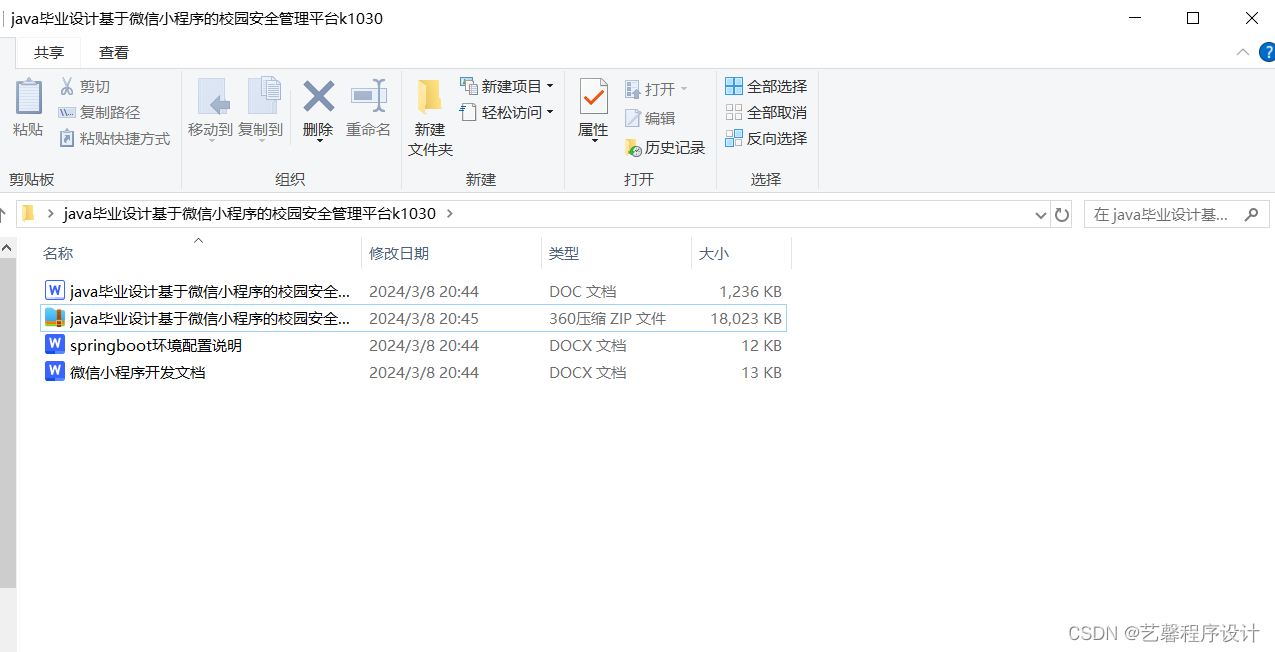This screenshot has height=652, width=1275.
Task: Click Select none (全部取消)
Action: pyautogui.click(x=766, y=113)
